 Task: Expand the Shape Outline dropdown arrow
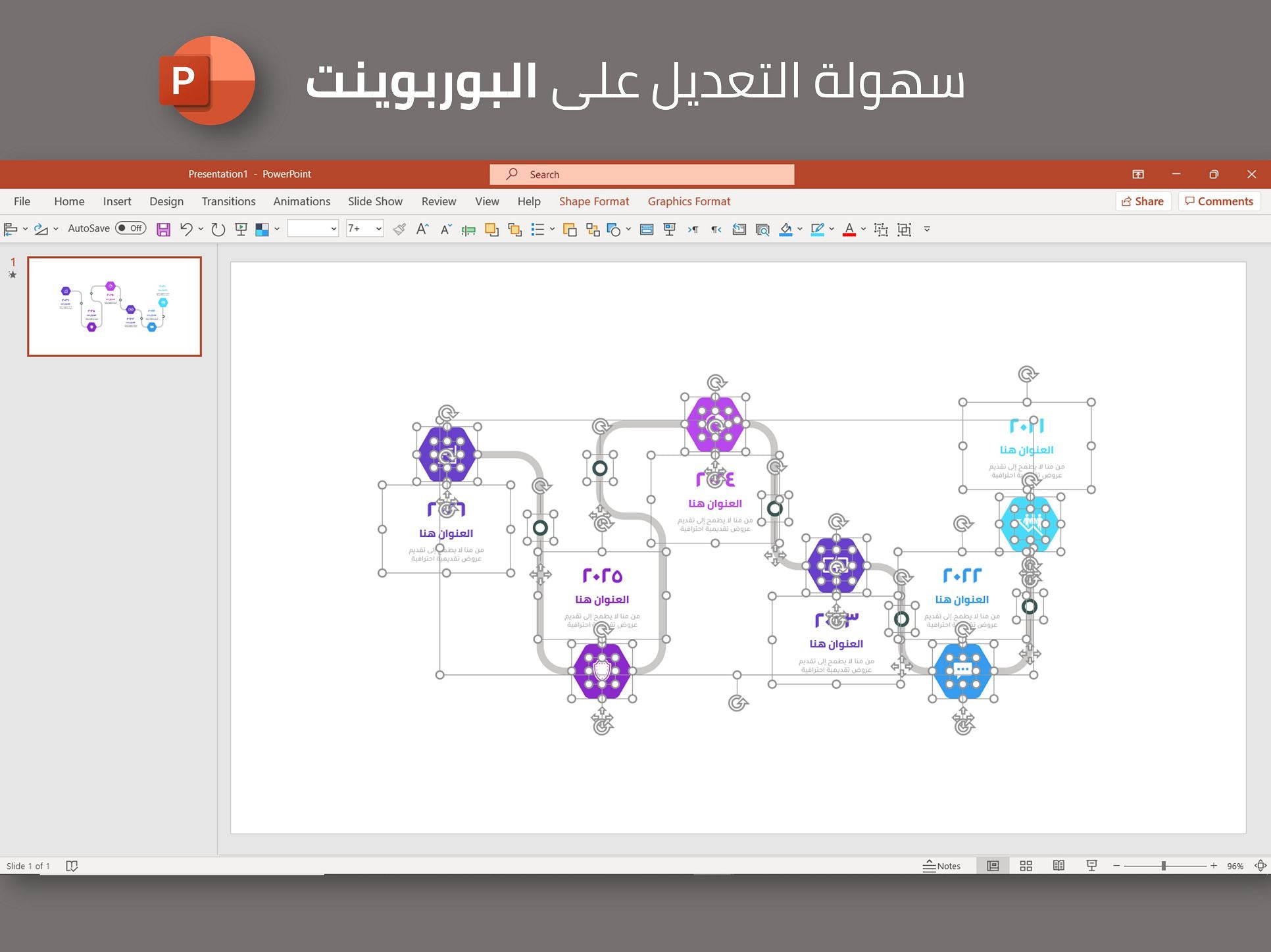(x=832, y=229)
